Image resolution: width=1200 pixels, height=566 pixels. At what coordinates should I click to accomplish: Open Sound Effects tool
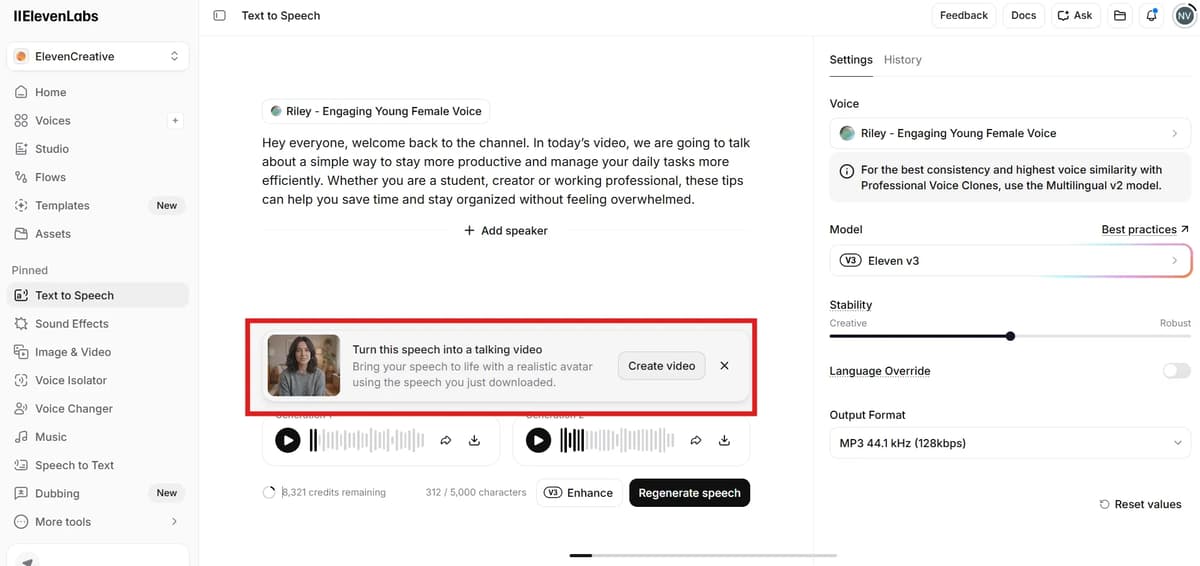[97, 324]
